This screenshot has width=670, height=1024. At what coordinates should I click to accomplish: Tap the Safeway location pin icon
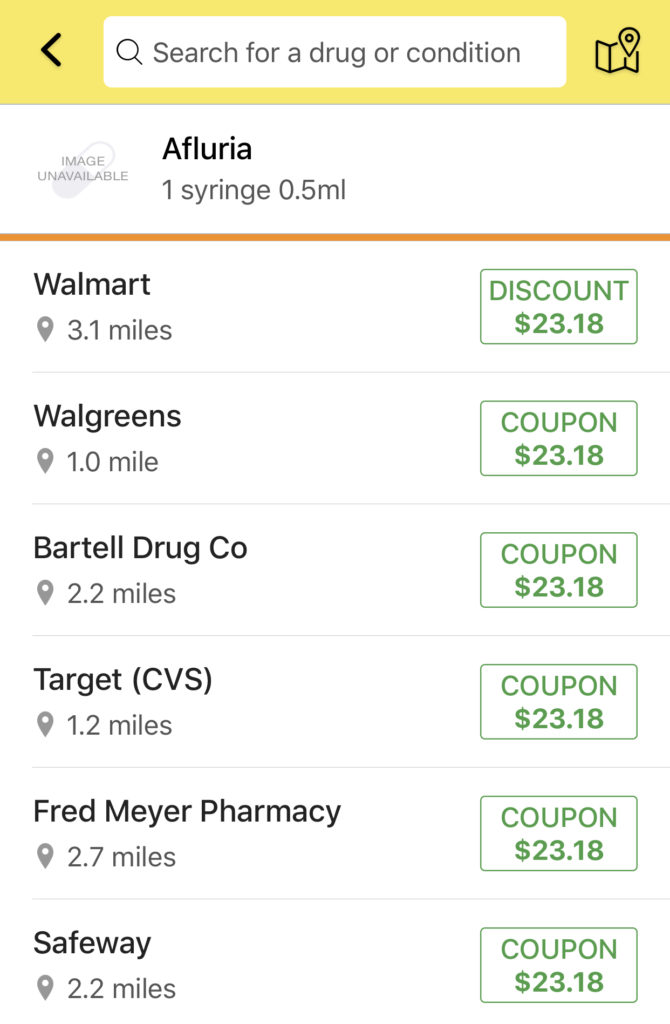point(45,988)
